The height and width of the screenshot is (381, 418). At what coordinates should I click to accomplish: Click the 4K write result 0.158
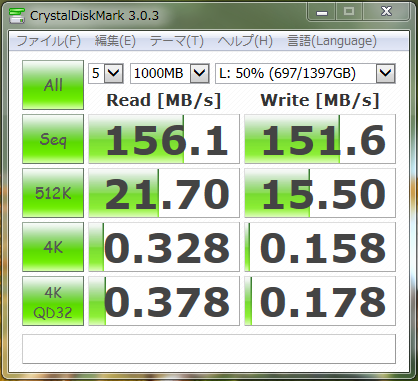coord(320,247)
